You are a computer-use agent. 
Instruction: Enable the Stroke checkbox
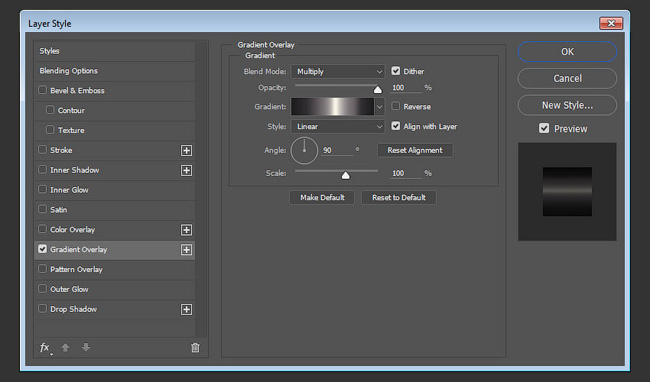point(42,150)
